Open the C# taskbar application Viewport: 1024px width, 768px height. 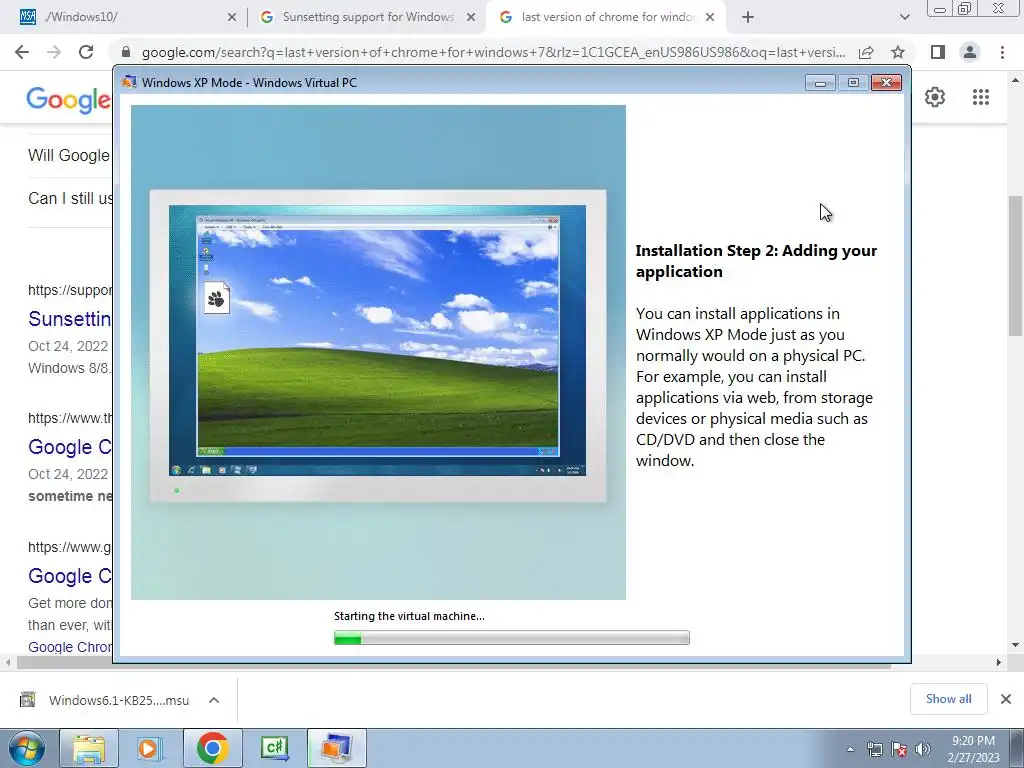(x=274, y=748)
